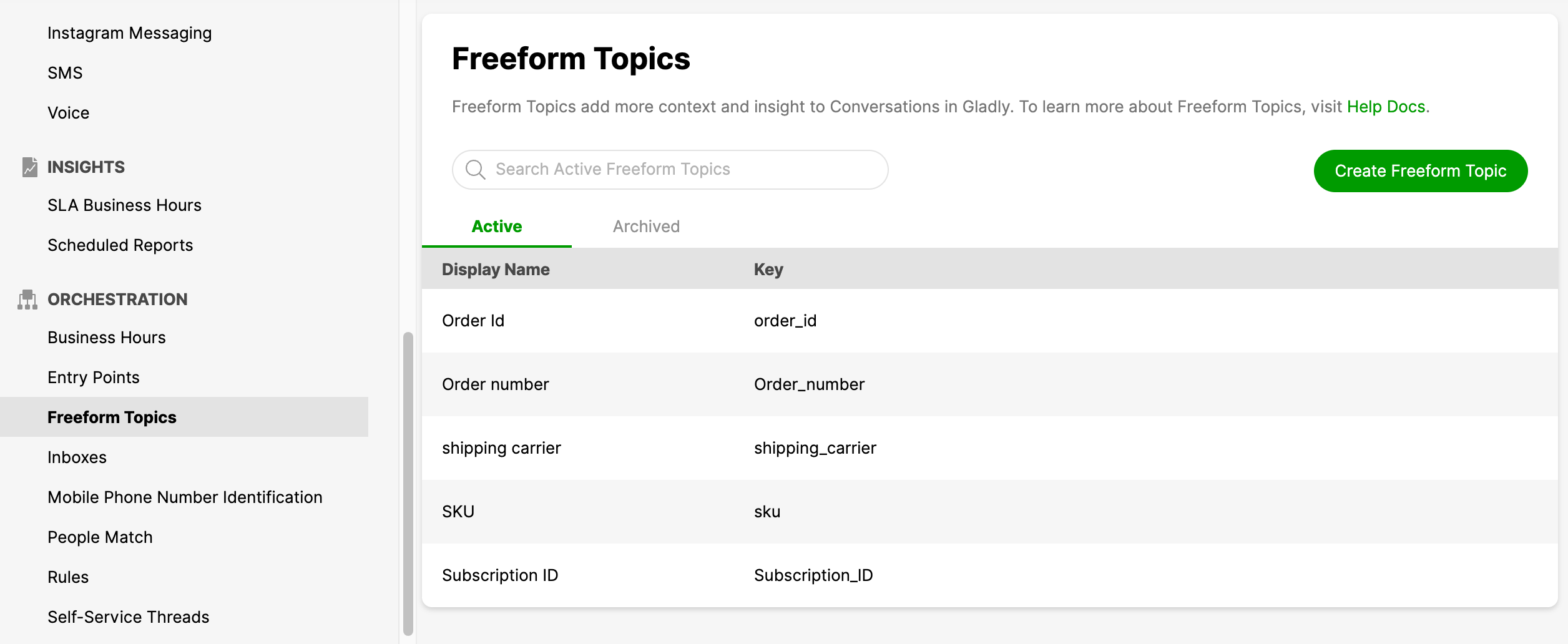
Task: Switch to the Archived tab
Action: point(646,227)
